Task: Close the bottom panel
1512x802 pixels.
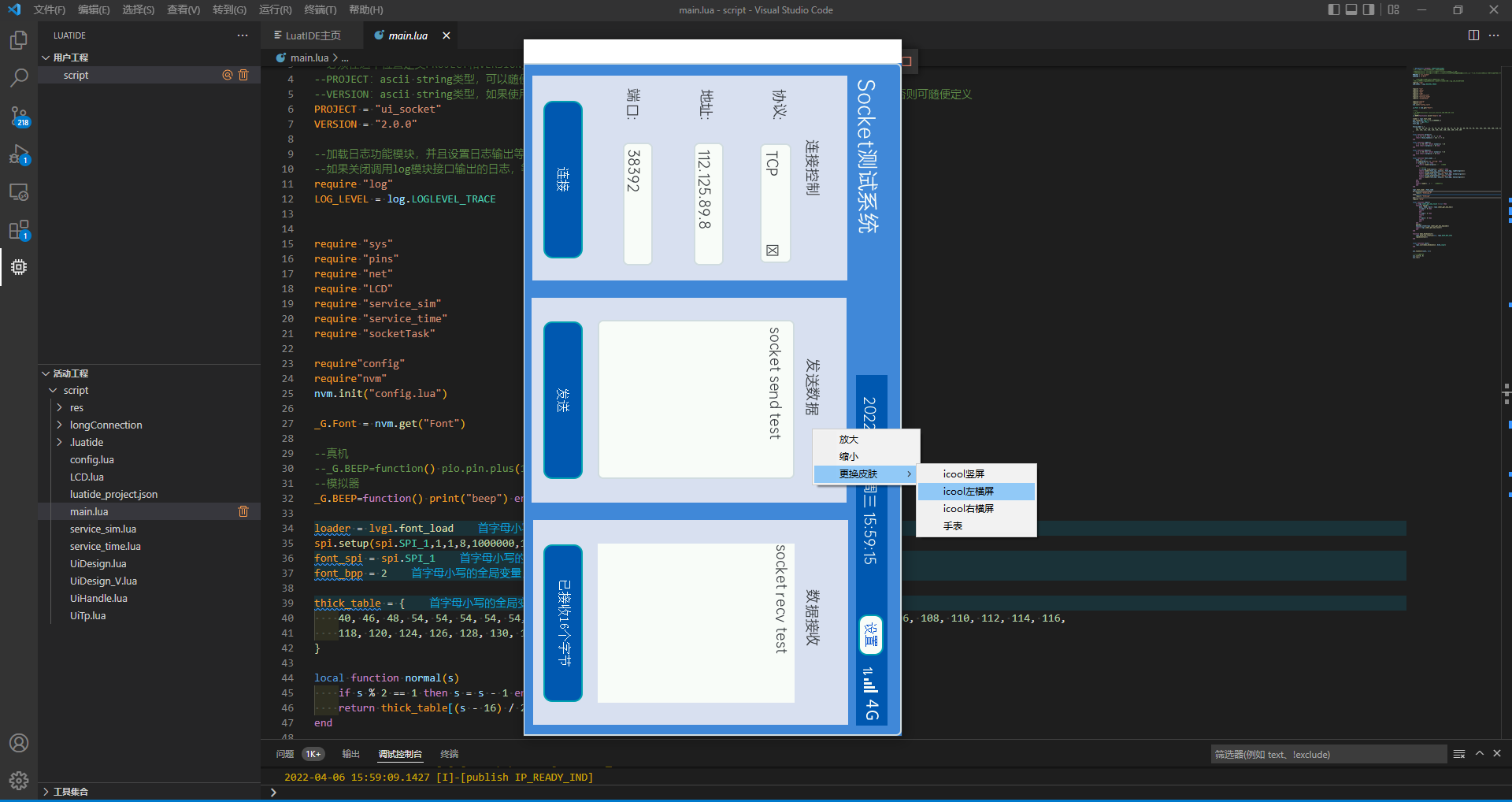Action: tap(1497, 754)
